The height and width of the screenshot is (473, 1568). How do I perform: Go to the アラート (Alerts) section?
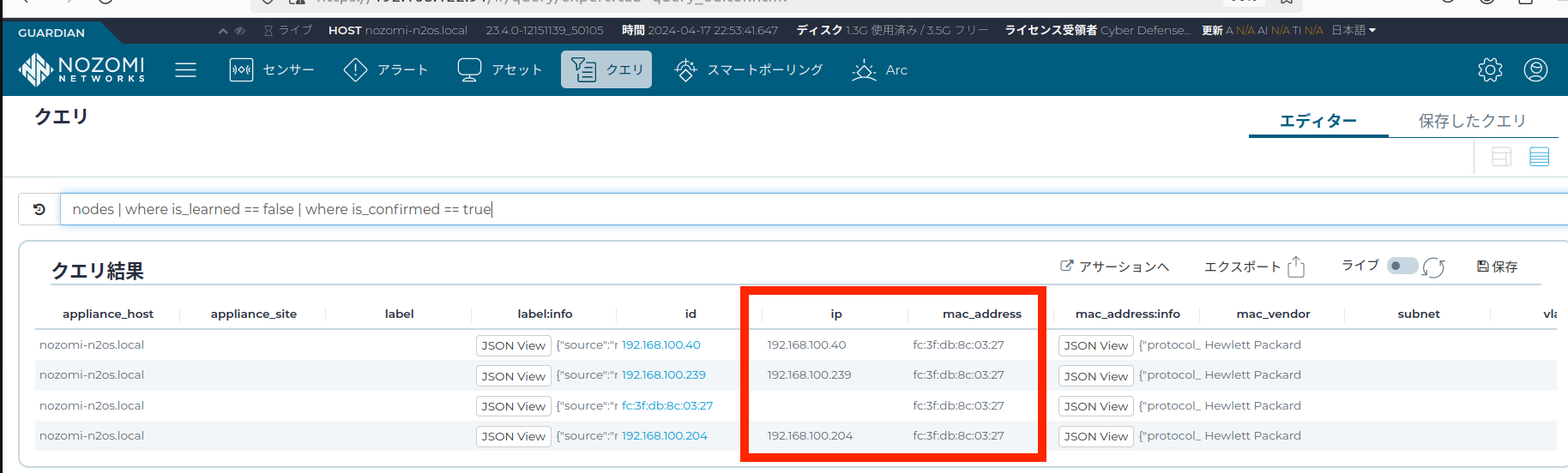385,69
